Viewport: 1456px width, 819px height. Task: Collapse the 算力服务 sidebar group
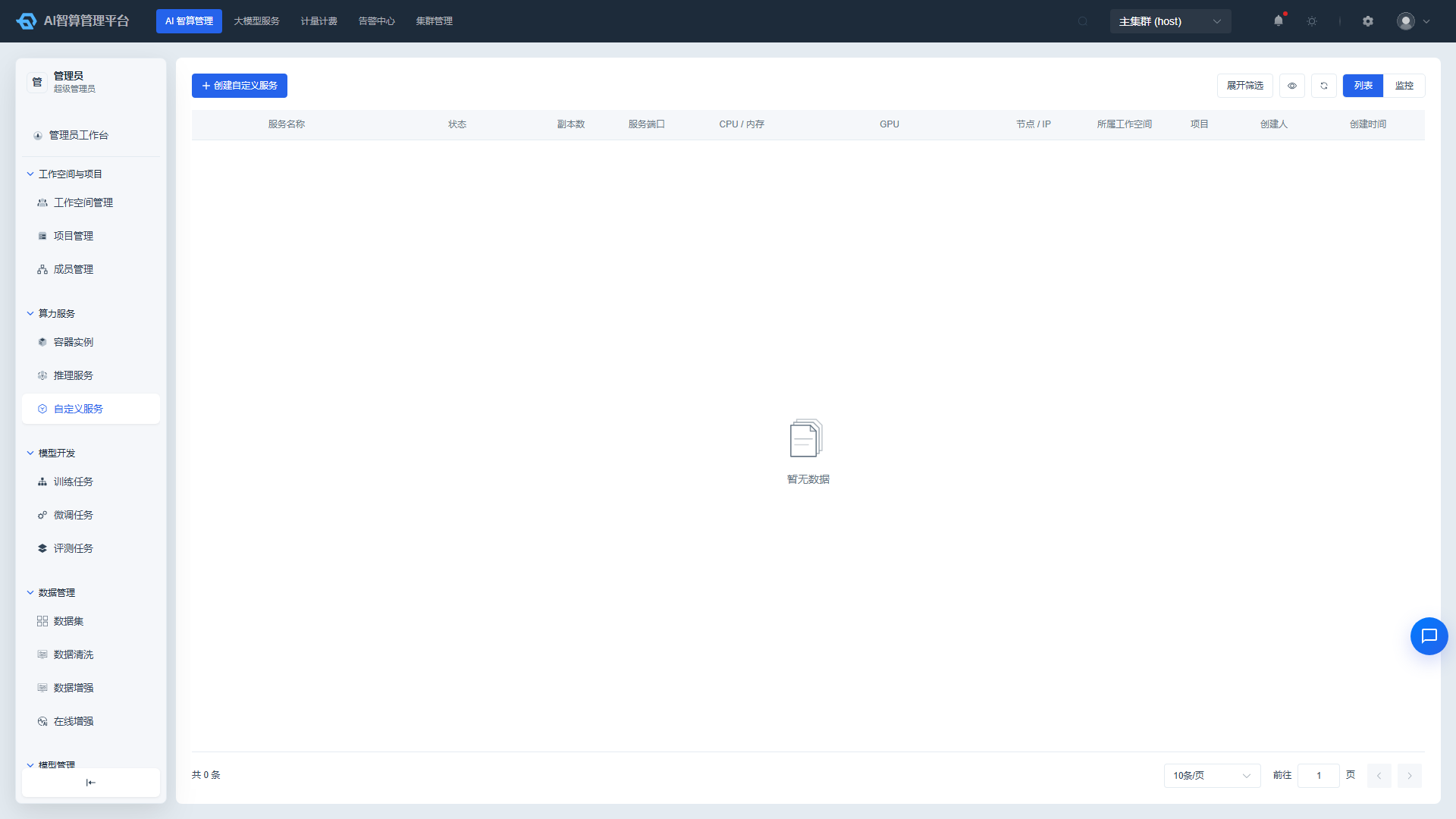[x=56, y=313]
